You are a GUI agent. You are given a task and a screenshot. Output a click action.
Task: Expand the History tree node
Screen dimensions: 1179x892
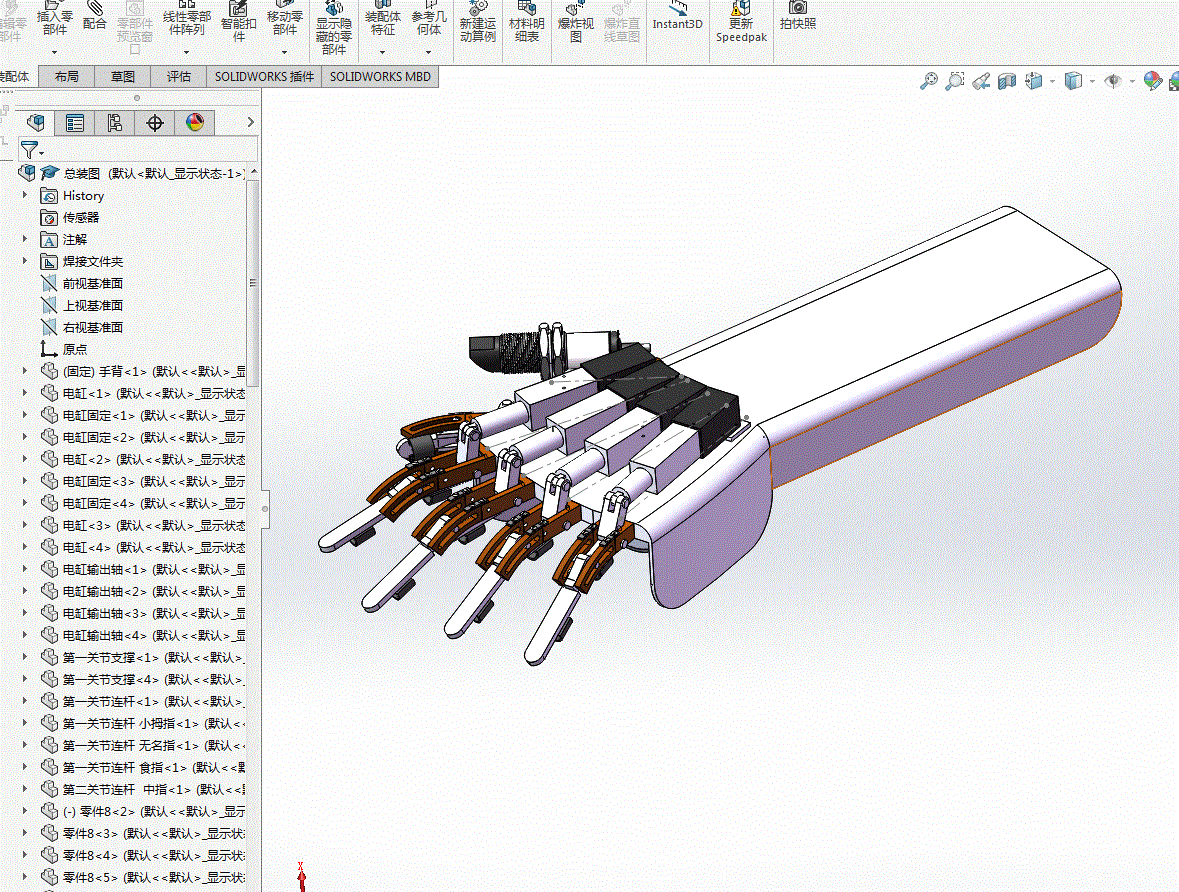pyautogui.click(x=25, y=196)
